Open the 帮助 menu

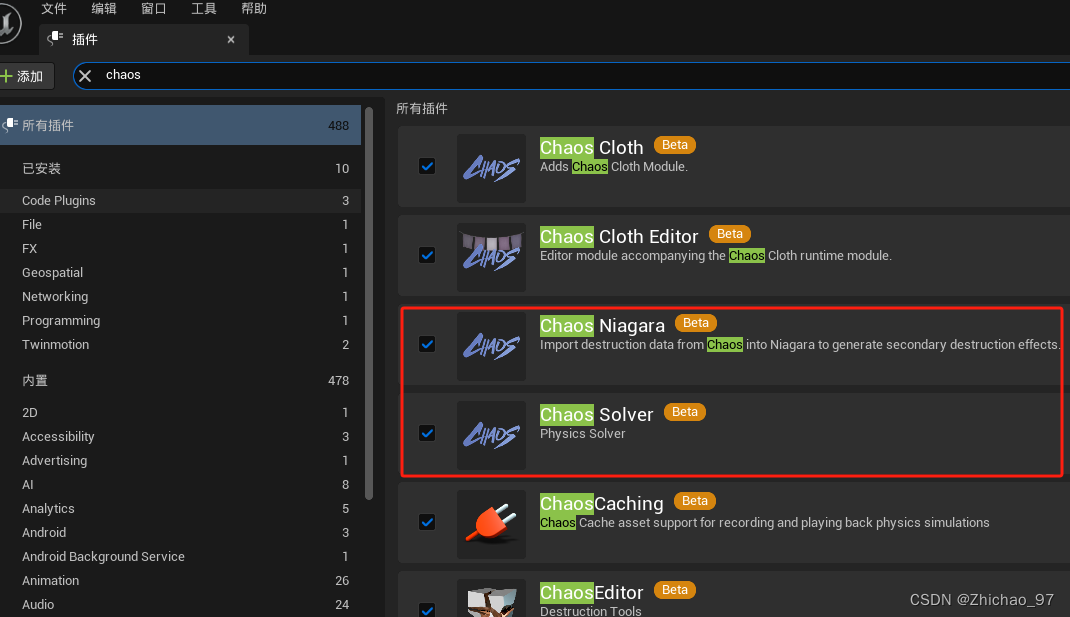click(x=254, y=8)
